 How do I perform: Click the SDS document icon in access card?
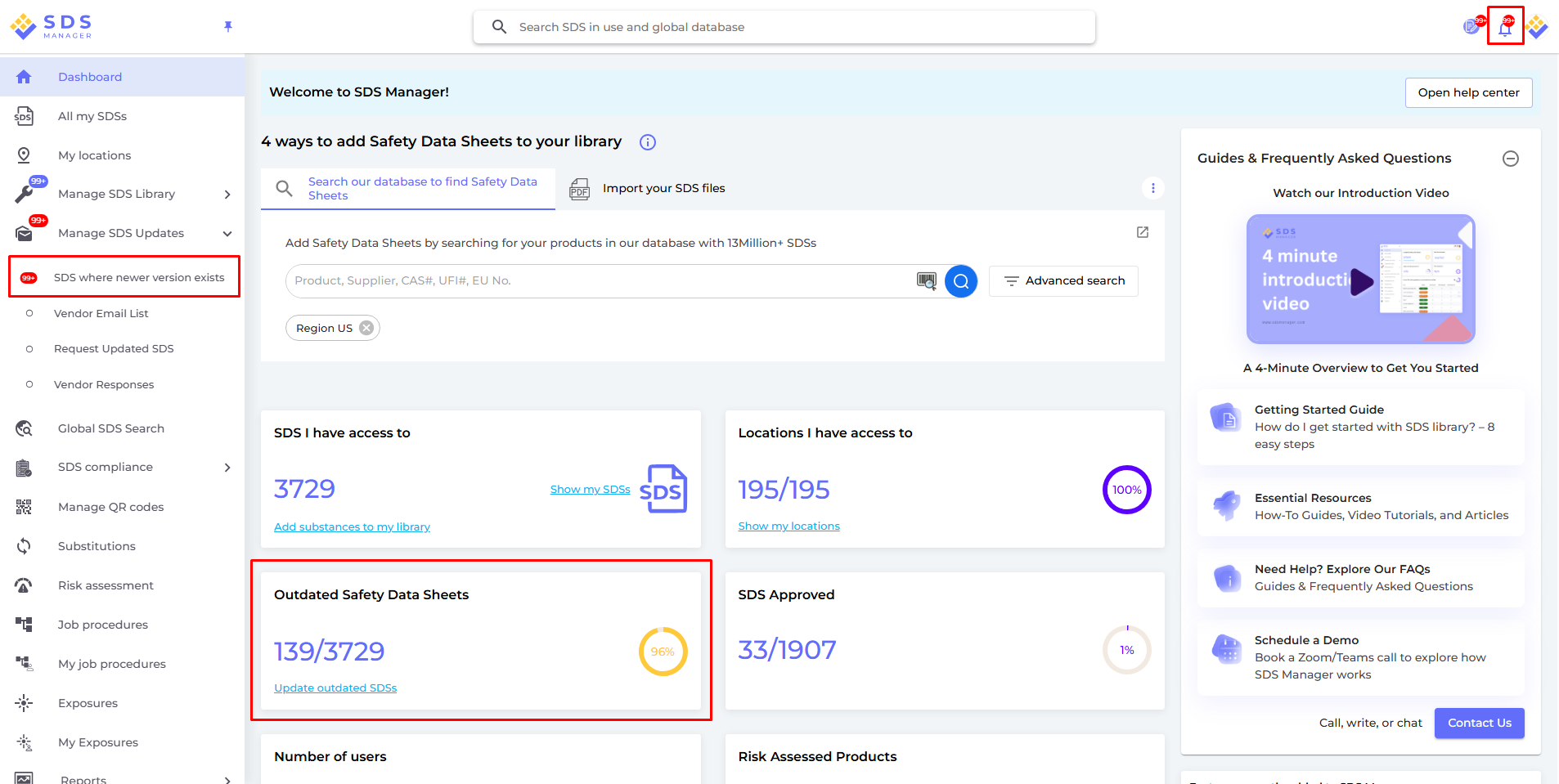(663, 489)
